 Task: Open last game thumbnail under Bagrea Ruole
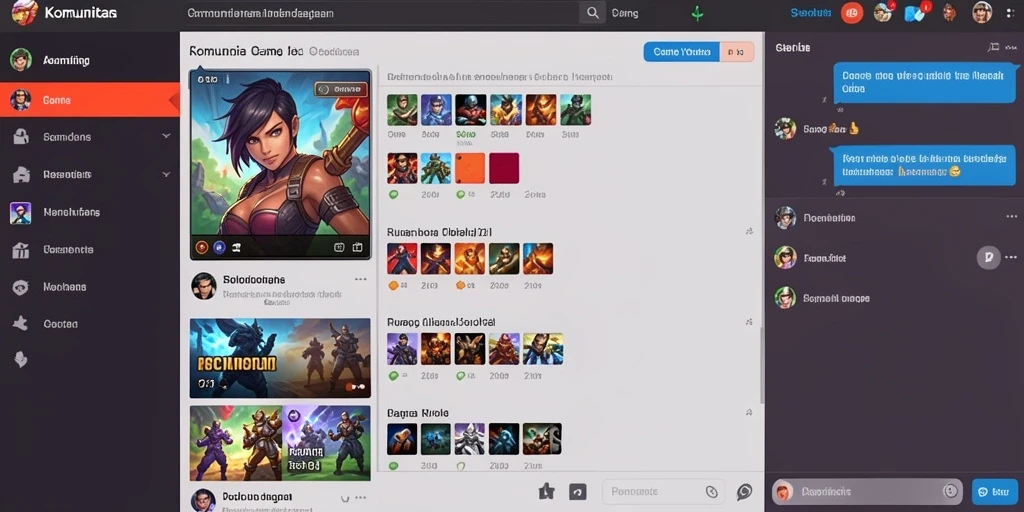pyautogui.click(x=542, y=439)
